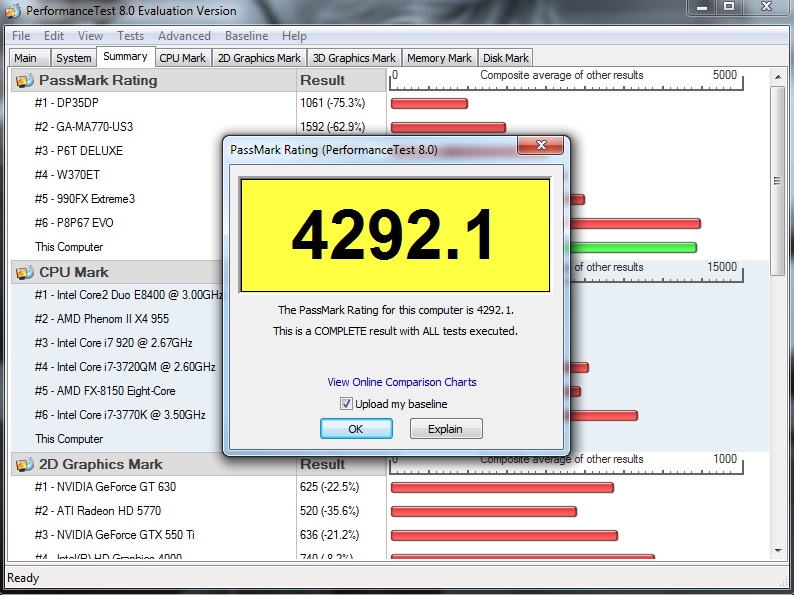The width and height of the screenshot is (794, 595).
Task: Close the PassMark Rating dialog
Action: (542, 148)
